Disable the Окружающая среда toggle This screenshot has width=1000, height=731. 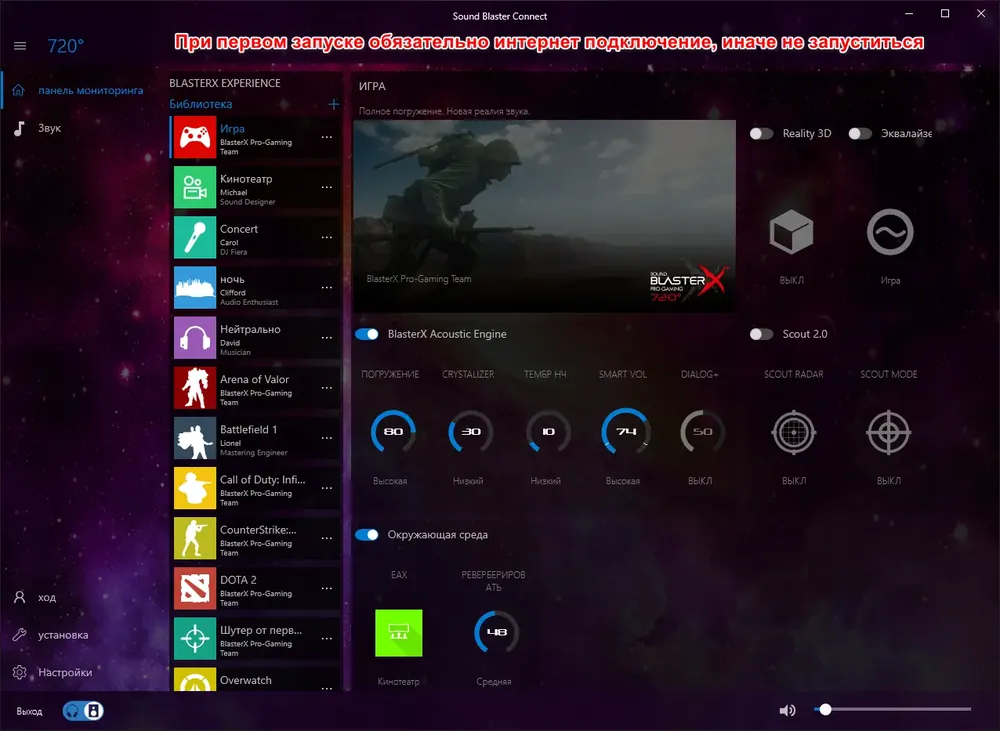(x=367, y=535)
